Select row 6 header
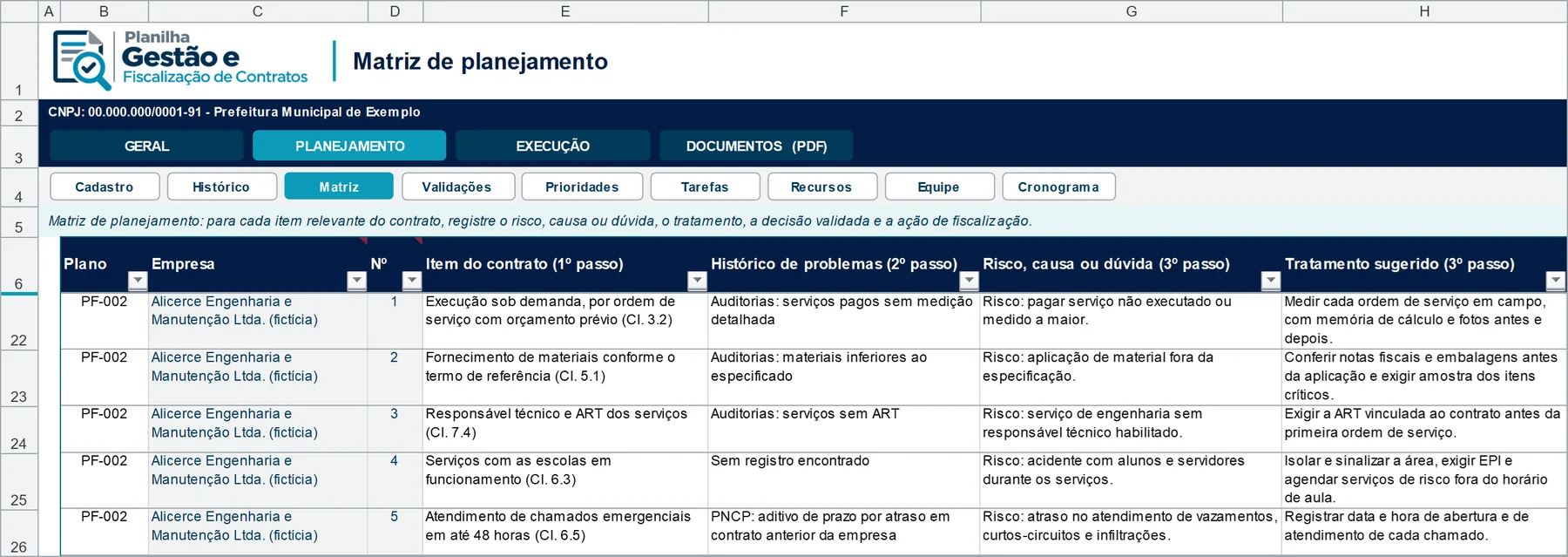Image resolution: width=1568 pixels, height=557 pixels. click(x=19, y=266)
